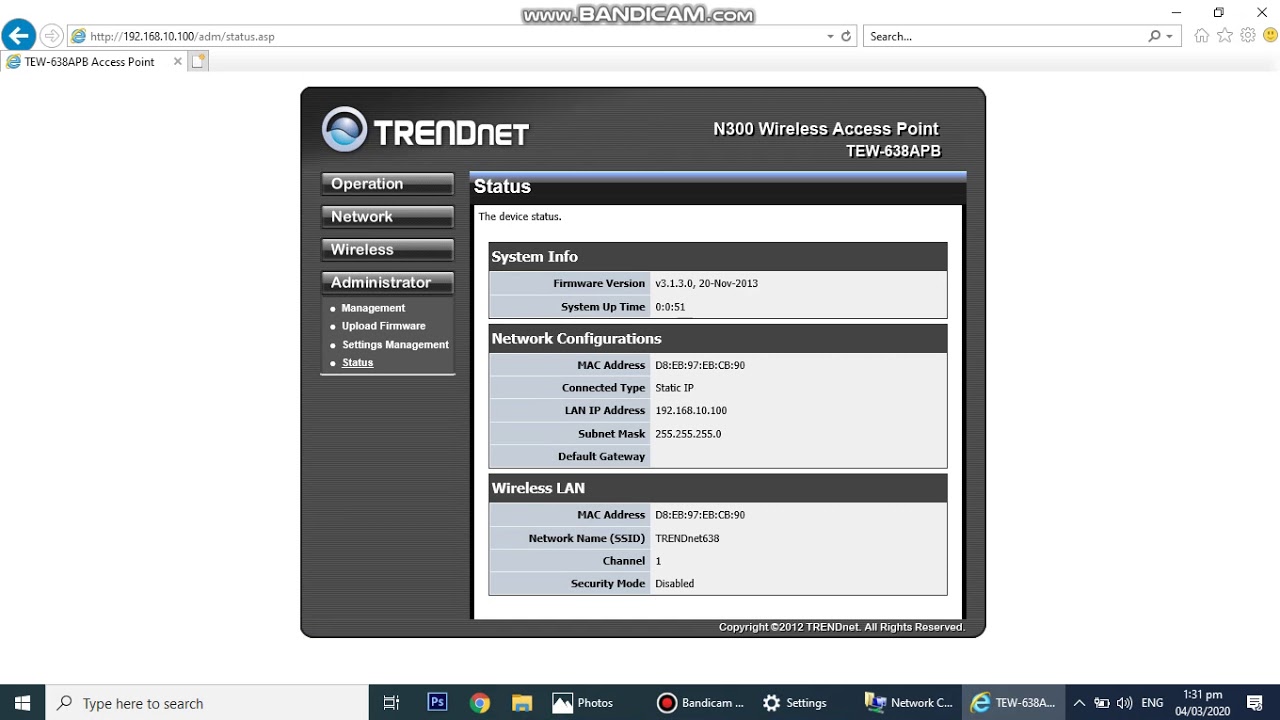
Task: Close the TEW-638APB Access Point tab
Action: pos(178,61)
